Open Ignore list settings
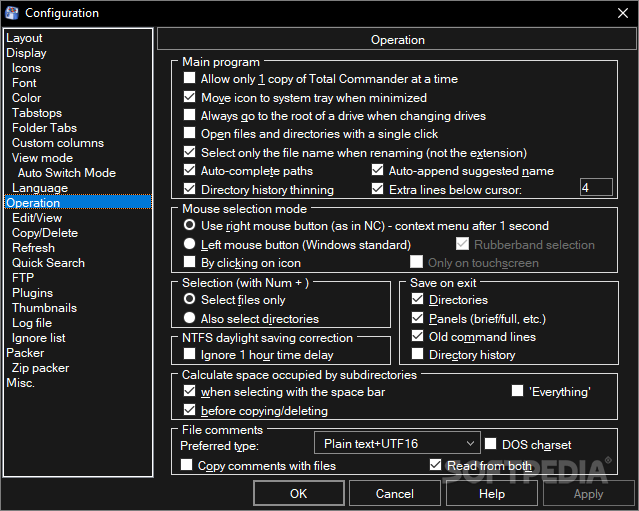This screenshot has width=639, height=511. (39, 338)
